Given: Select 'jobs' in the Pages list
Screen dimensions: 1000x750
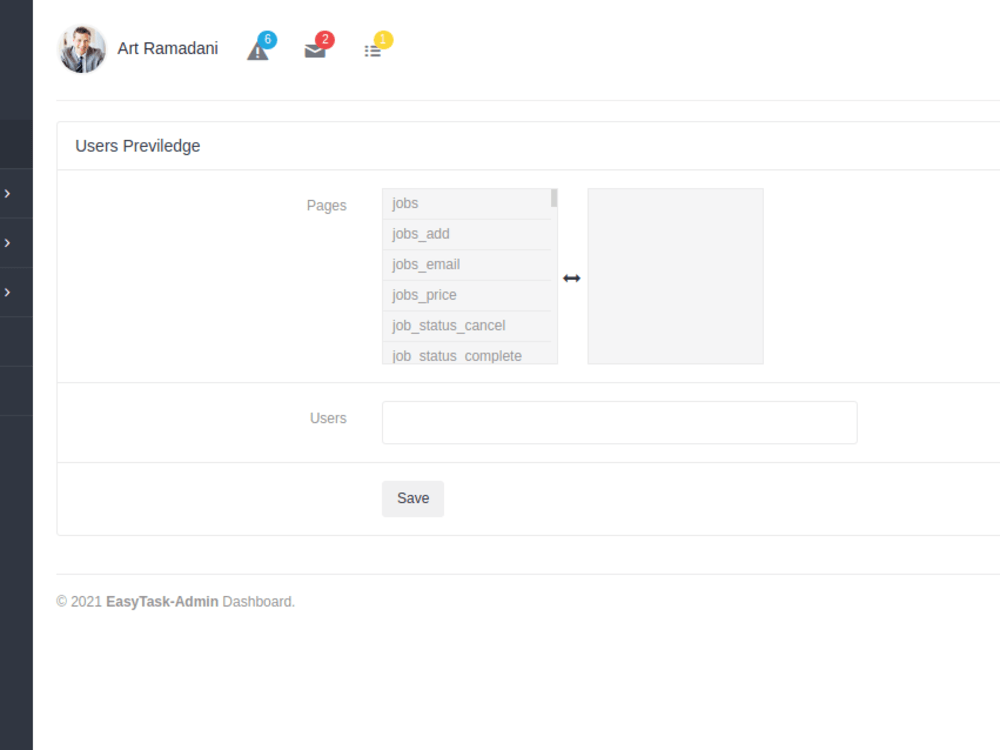Looking at the screenshot, I should (467, 203).
